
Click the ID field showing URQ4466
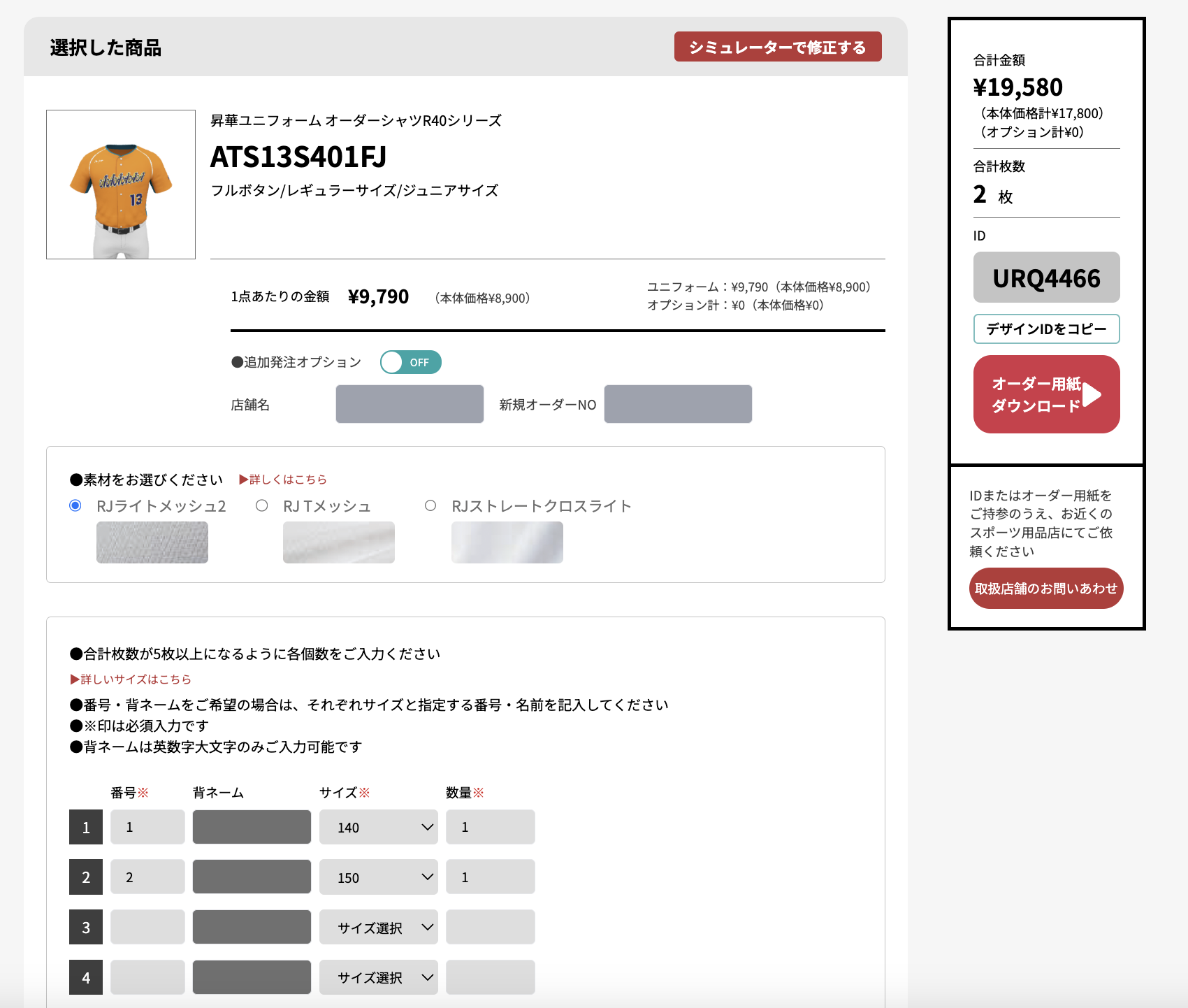(1046, 278)
